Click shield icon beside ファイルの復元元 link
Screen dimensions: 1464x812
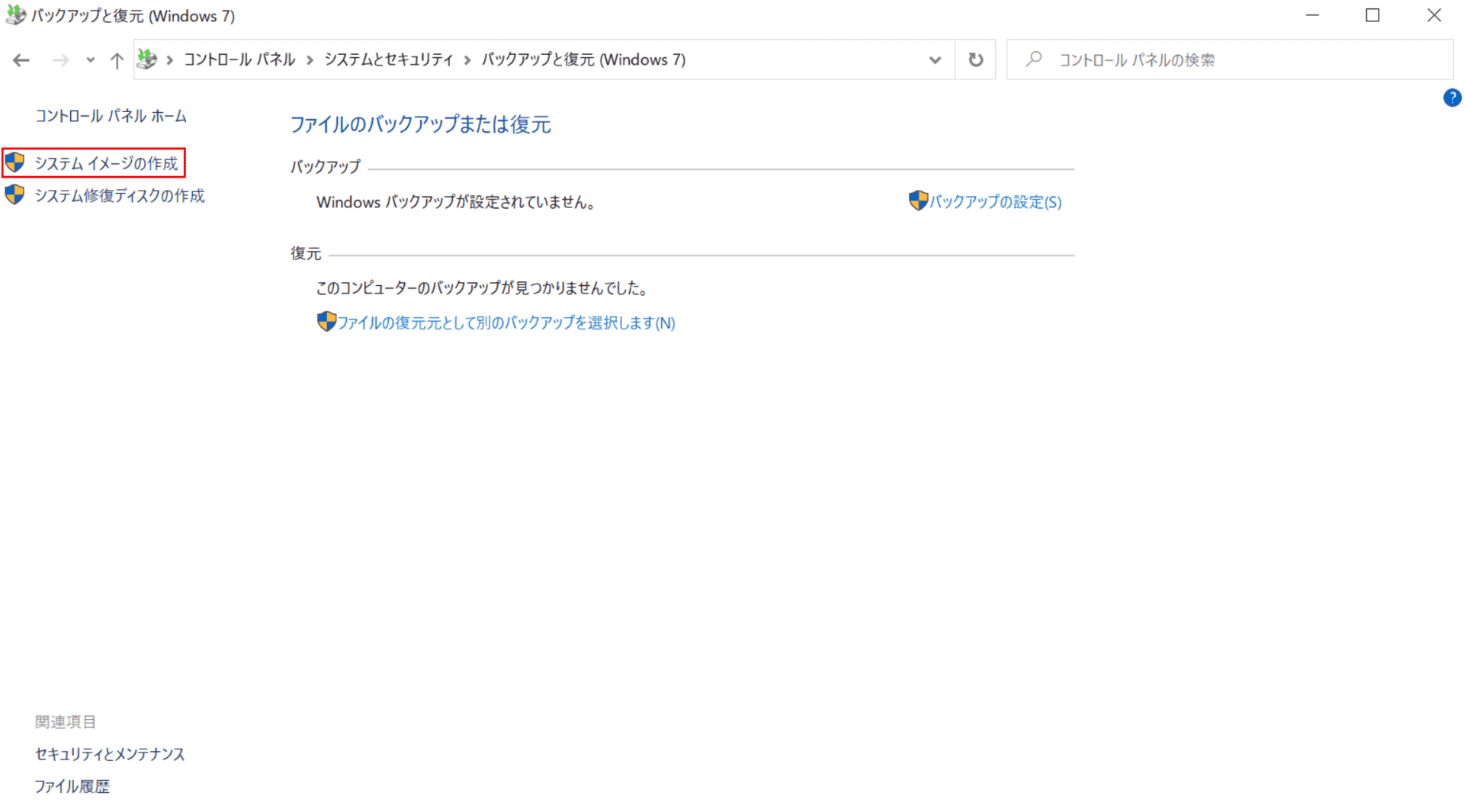click(326, 322)
